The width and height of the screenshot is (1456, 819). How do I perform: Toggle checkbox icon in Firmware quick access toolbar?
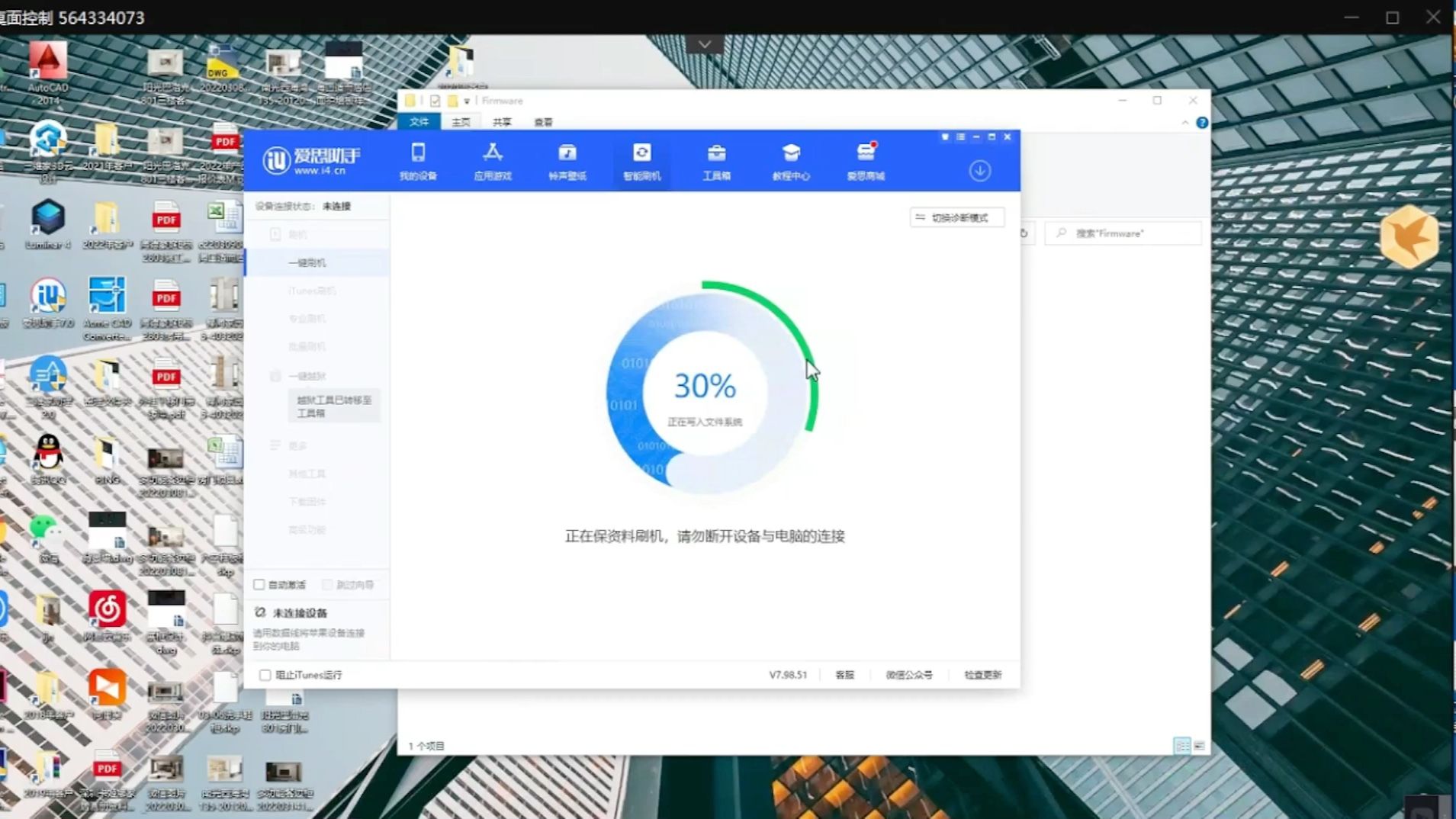click(435, 101)
